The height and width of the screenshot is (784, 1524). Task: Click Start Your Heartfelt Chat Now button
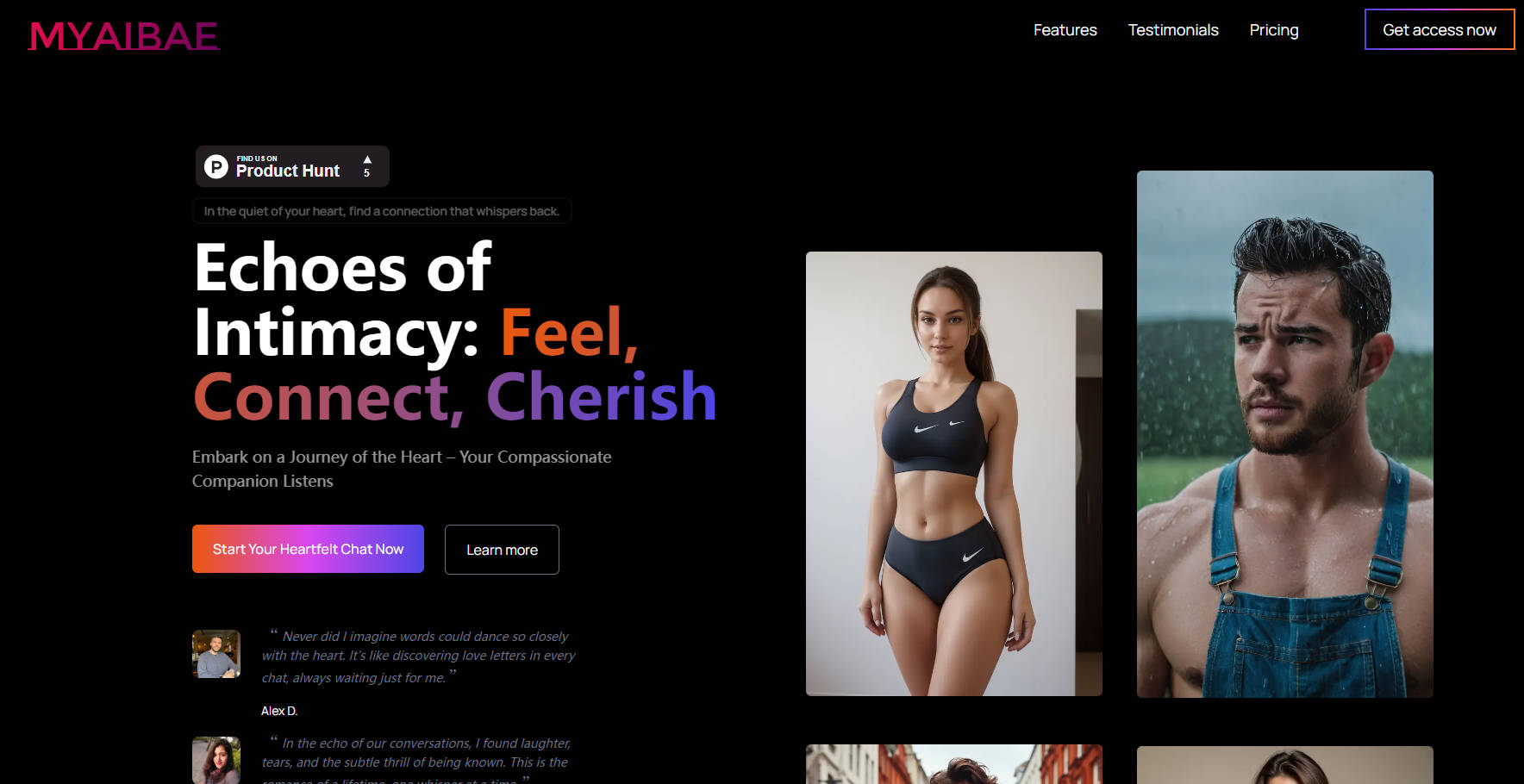(x=308, y=549)
